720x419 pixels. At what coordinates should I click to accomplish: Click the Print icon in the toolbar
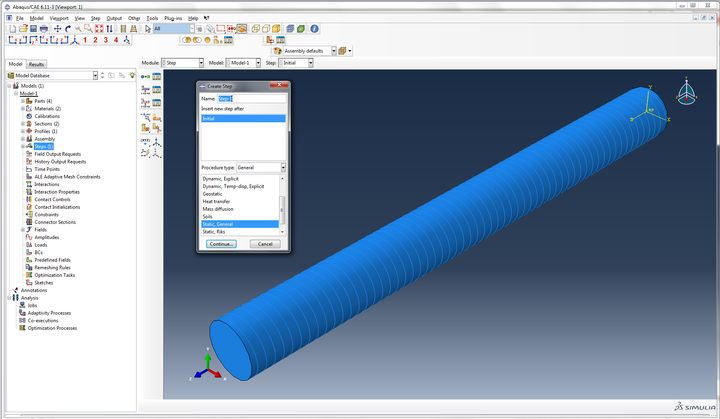coord(44,28)
